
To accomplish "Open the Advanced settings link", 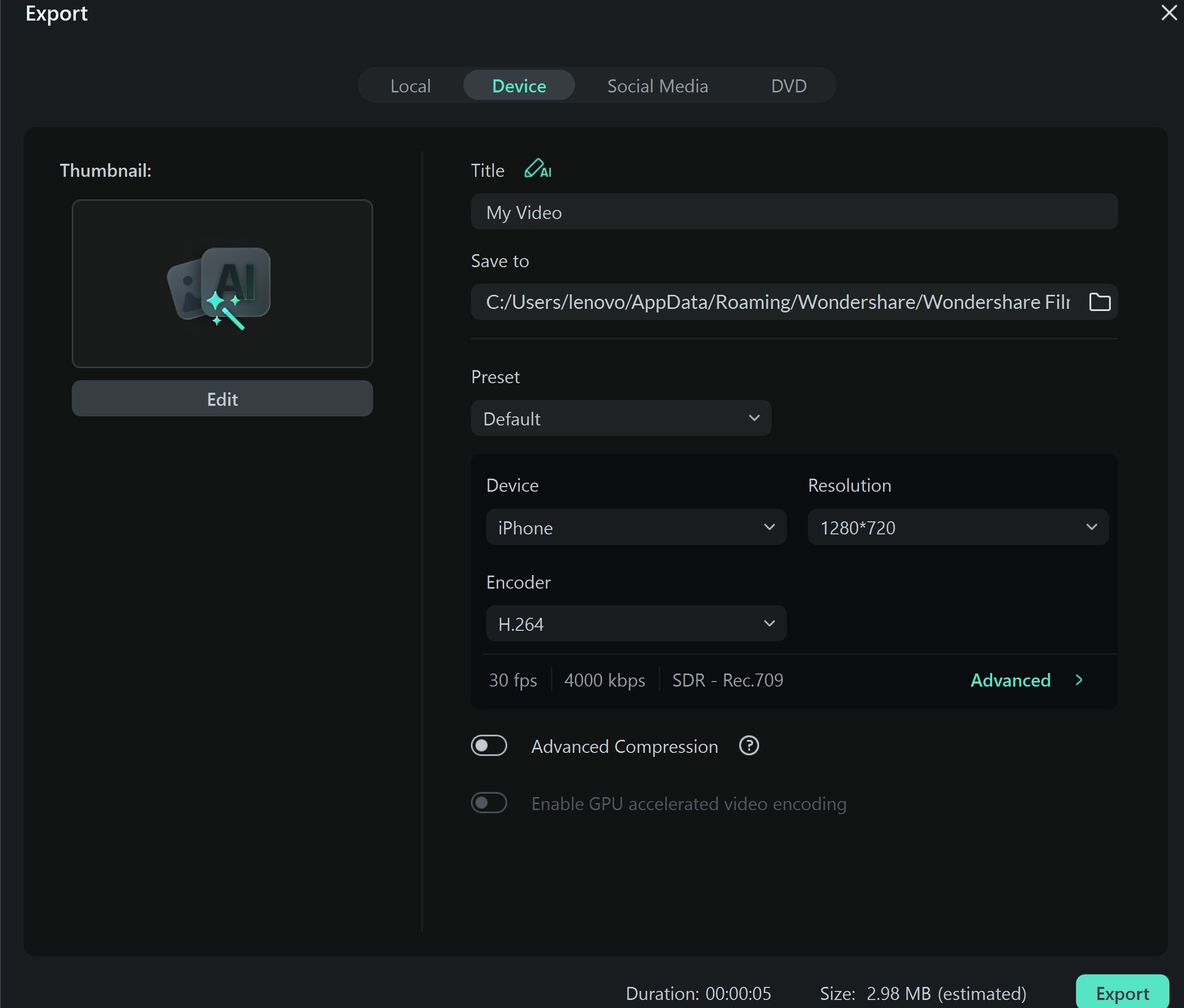I will pos(1010,680).
